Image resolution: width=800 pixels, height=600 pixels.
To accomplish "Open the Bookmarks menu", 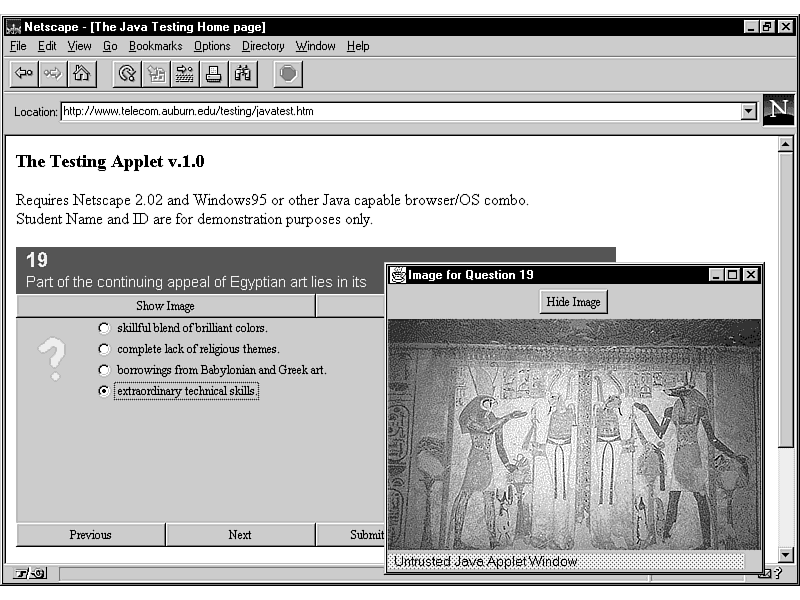I will click(x=156, y=46).
